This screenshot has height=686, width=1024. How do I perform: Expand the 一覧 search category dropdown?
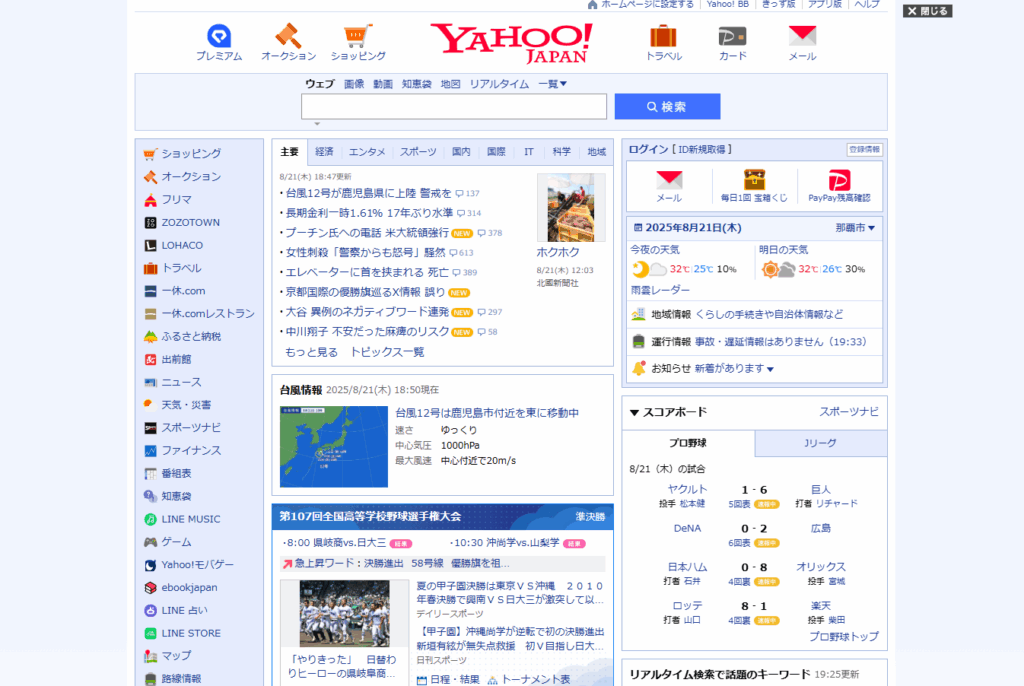point(552,84)
